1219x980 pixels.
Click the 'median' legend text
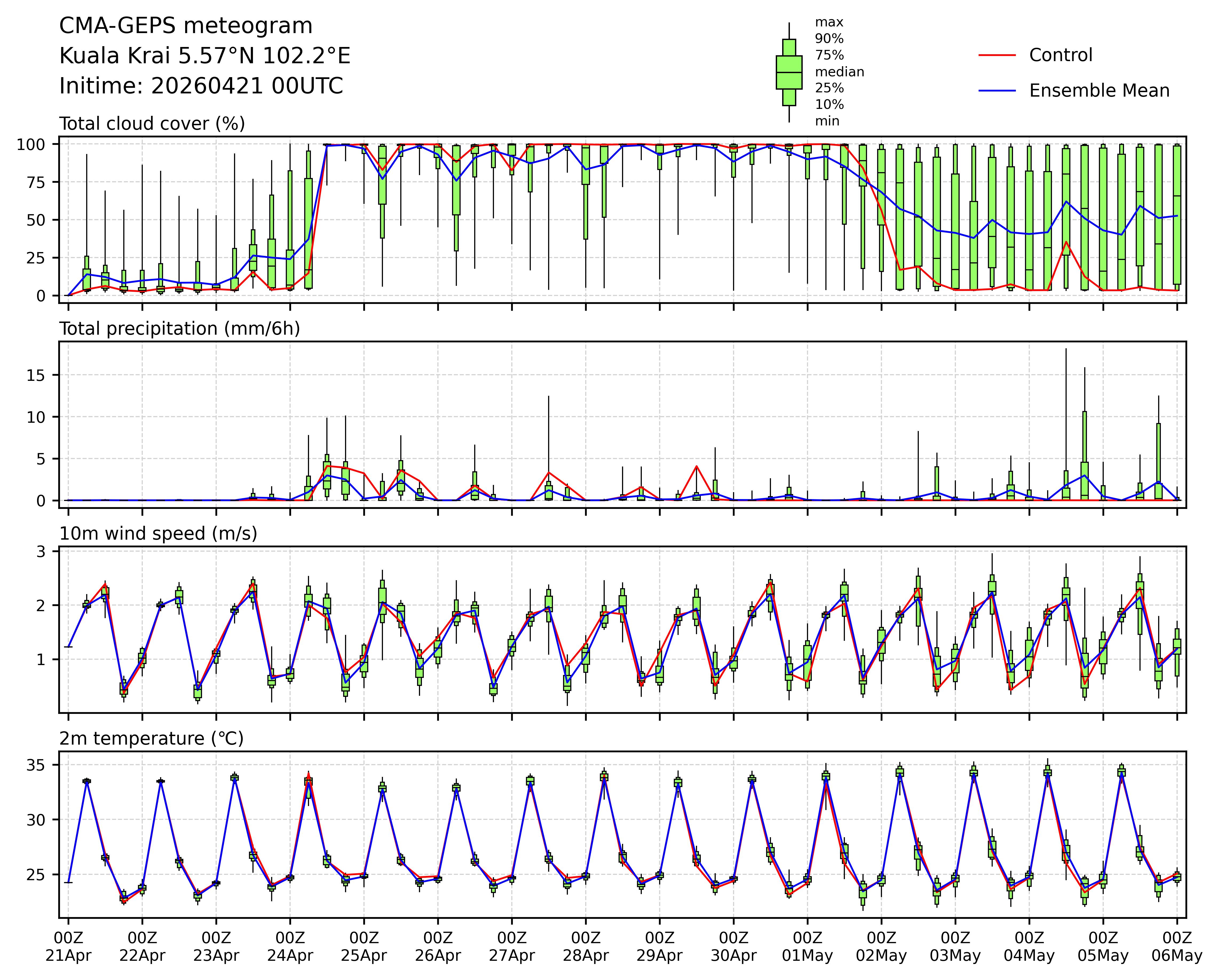839,72
